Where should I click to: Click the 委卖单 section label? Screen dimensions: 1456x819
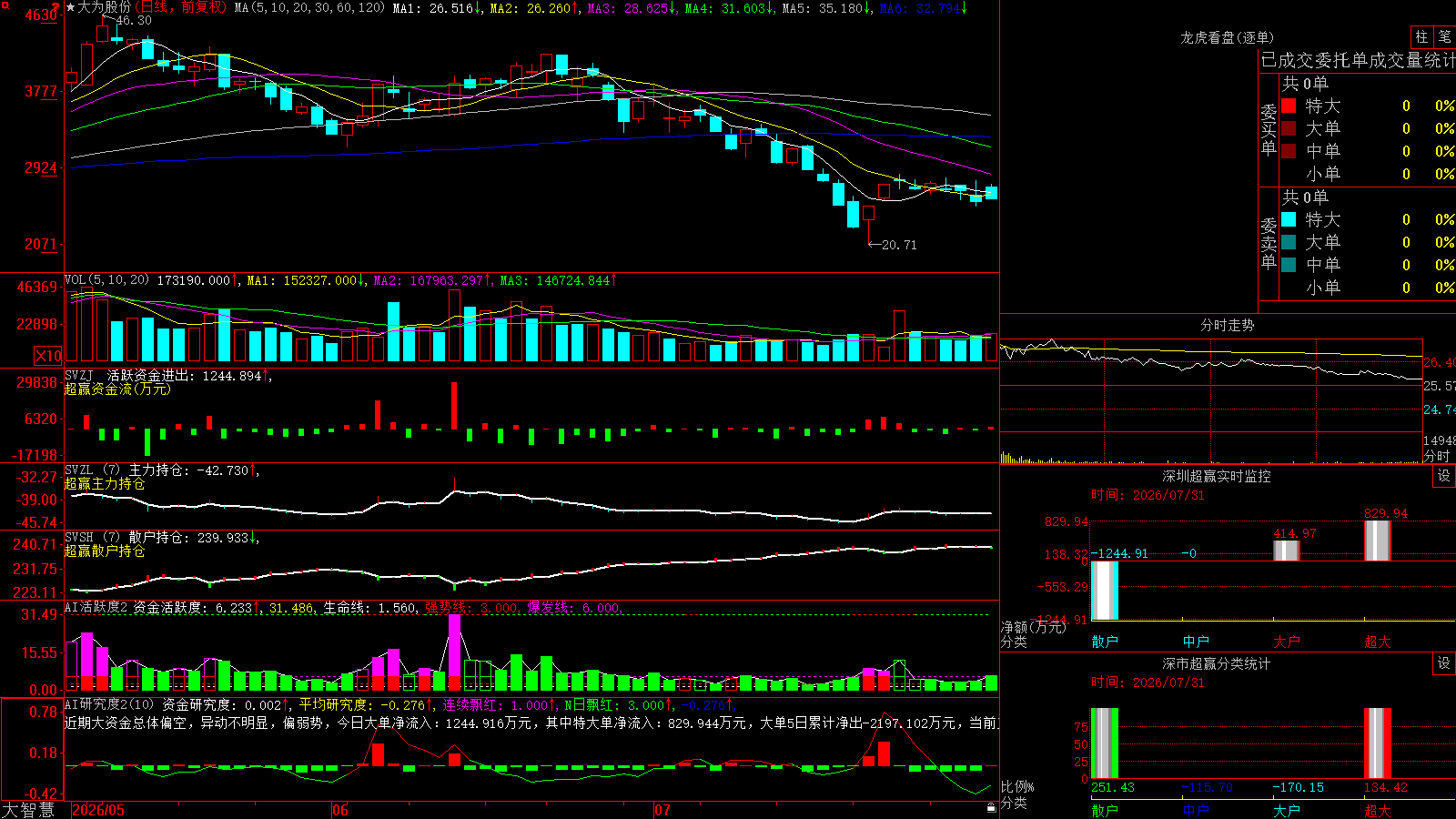coord(1269,243)
